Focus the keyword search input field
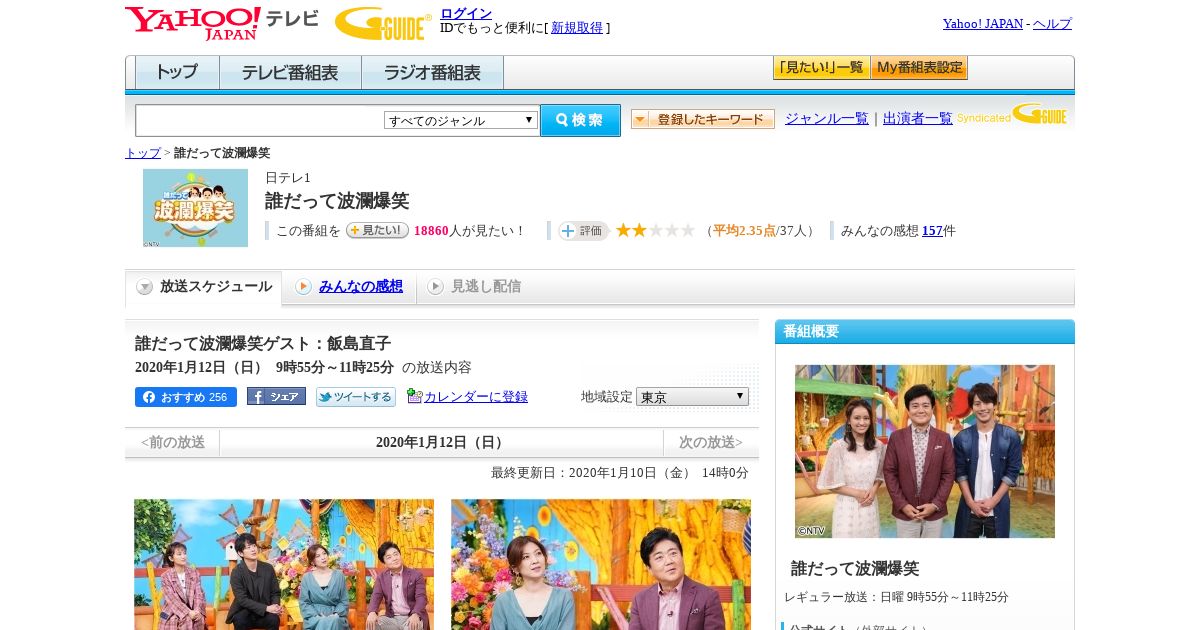The image size is (1200, 630). pyautogui.click(x=260, y=120)
